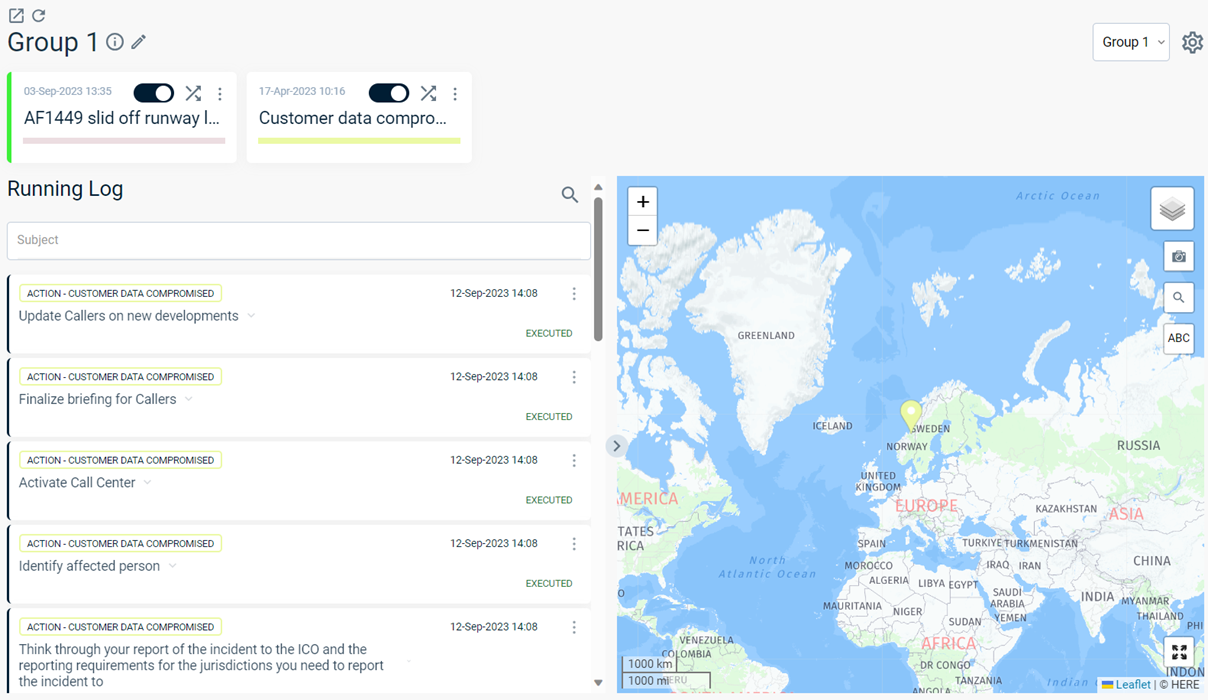The image size is (1208, 700).
Task: Click tag on Activate Call Center entry
Action: (120, 460)
